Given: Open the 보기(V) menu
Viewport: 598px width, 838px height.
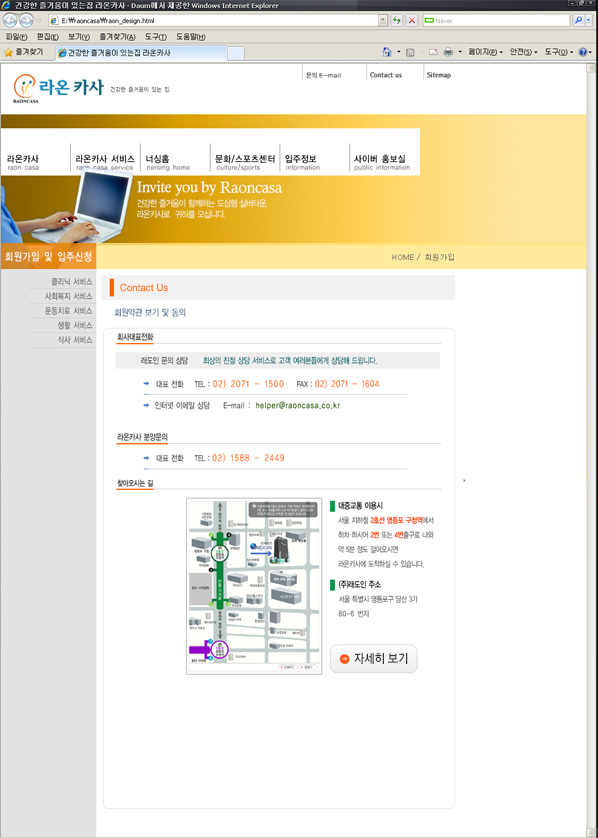Looking at the screenshot, I should (x=79, y=37).
